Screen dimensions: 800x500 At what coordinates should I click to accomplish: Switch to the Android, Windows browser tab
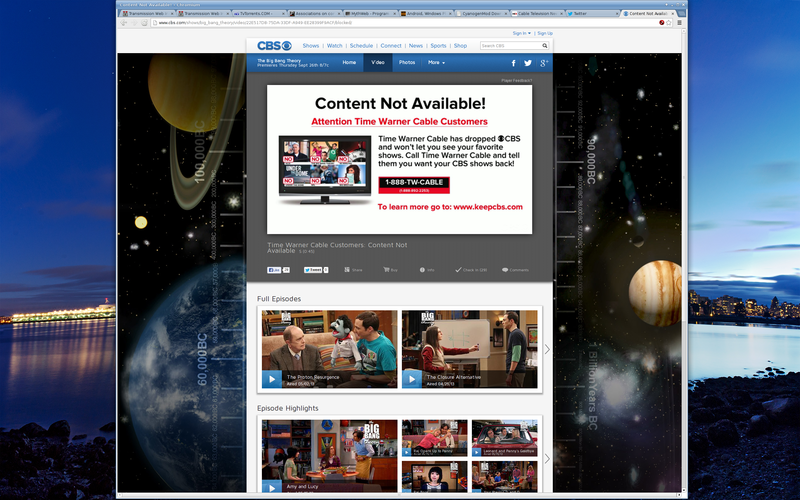click(x=426, y=14)
